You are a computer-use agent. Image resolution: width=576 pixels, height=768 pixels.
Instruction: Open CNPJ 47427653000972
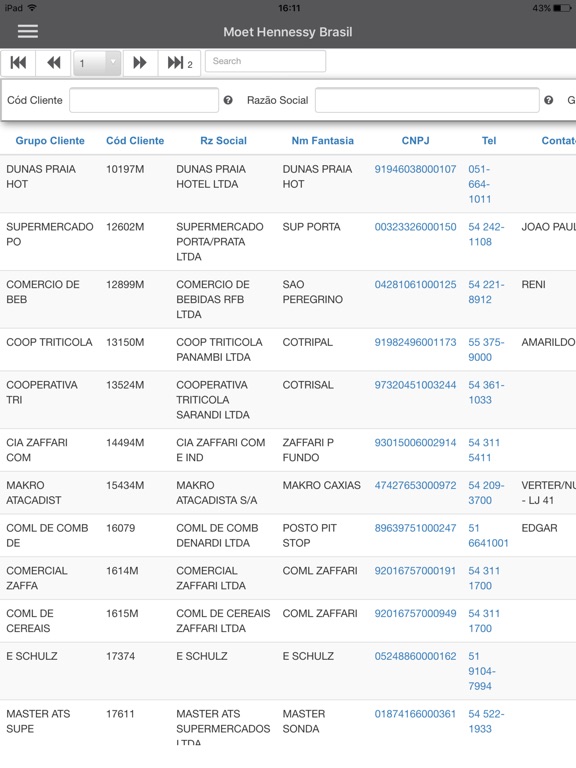(415, 485)
